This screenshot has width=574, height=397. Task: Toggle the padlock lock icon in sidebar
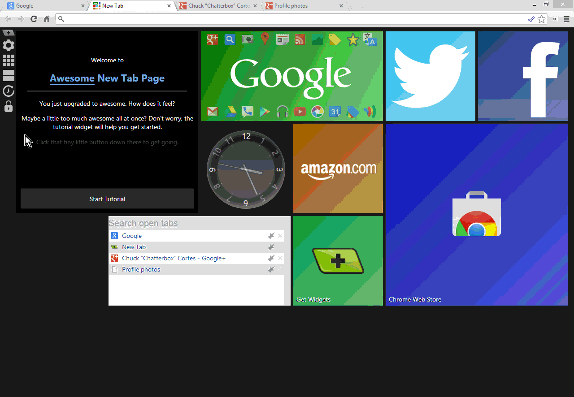coord(8,106)
